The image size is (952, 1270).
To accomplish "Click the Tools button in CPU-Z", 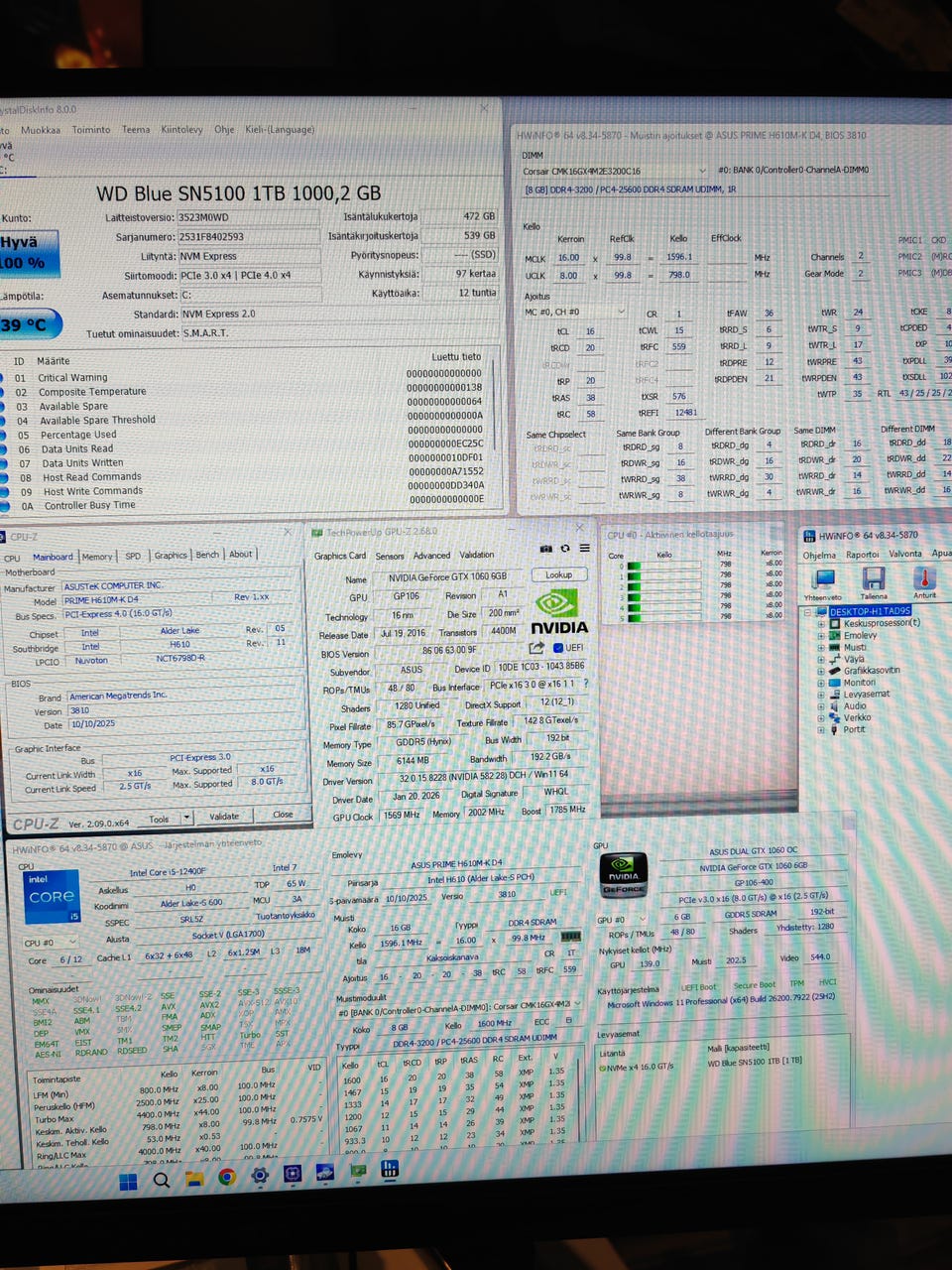I will pos(159,819).
